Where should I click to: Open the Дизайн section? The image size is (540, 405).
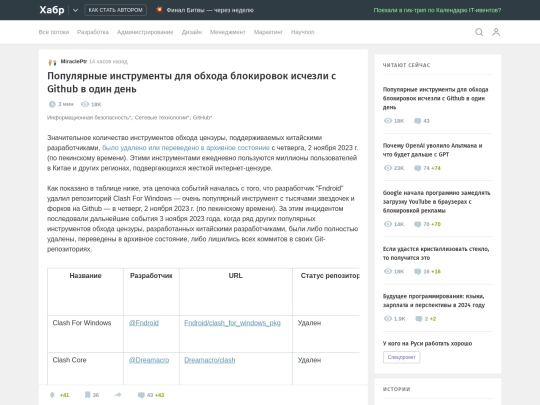click(192, 32)
